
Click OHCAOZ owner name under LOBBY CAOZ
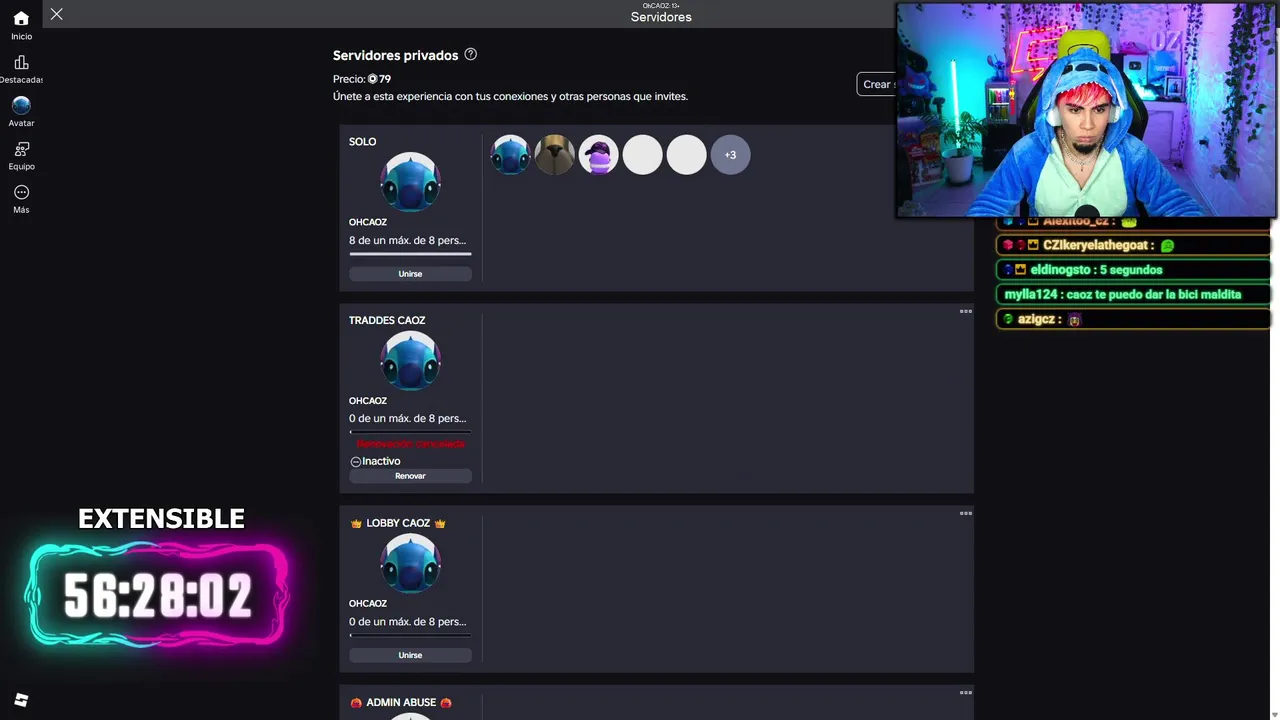[368, 604]
